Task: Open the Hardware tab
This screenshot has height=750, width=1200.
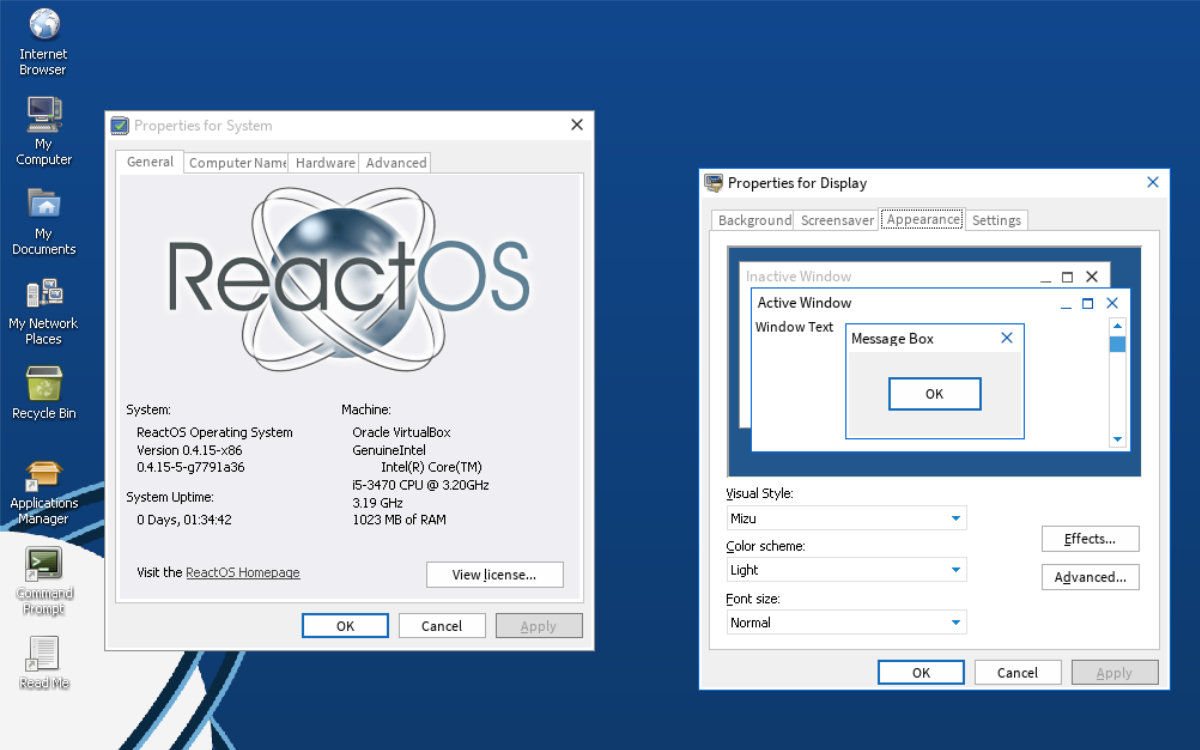Action: click(325, 162)
